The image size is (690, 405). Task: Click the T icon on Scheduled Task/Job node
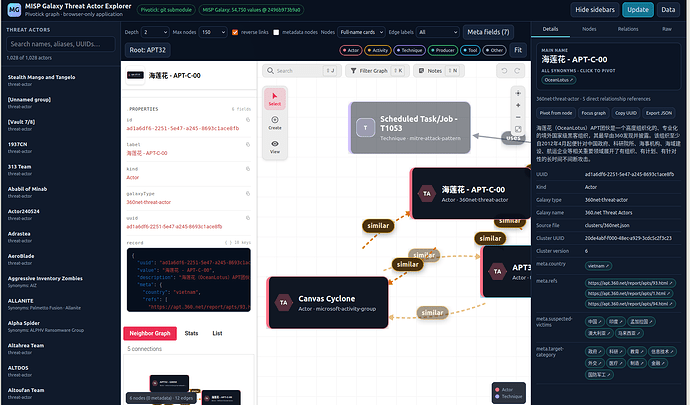(365, 128)
